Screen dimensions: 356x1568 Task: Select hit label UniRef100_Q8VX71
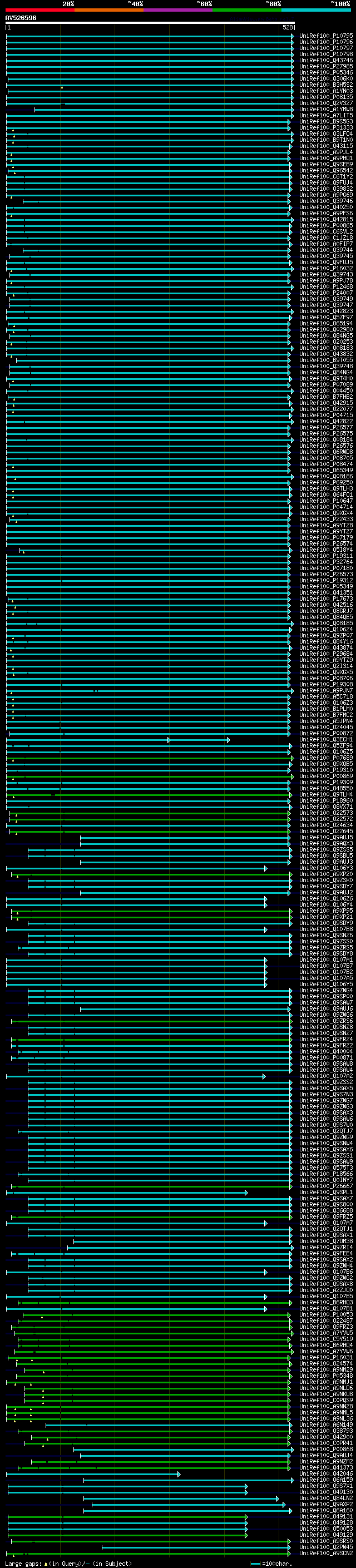pos(326,807)
